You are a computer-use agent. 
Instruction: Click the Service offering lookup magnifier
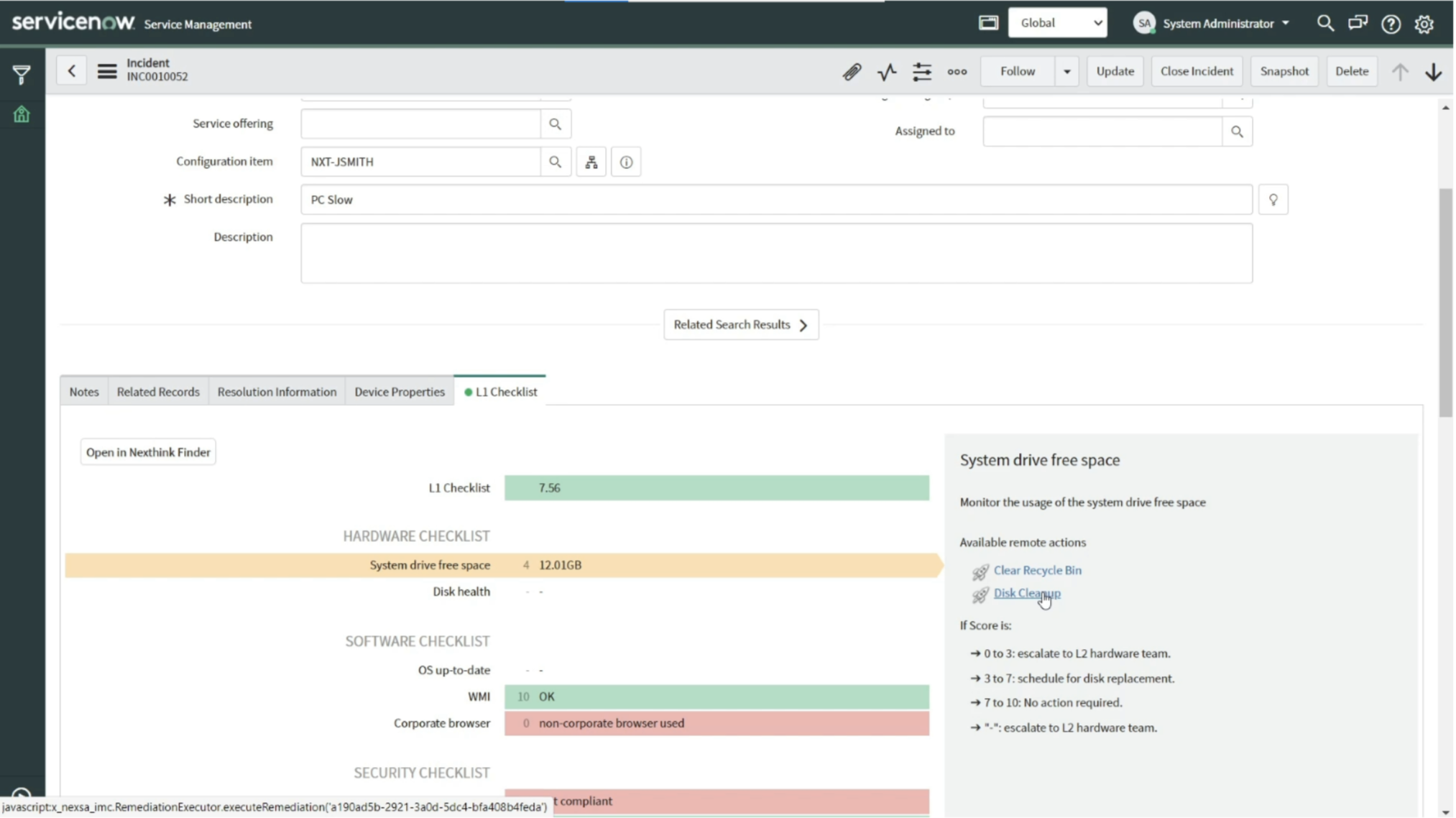[556, 124]
